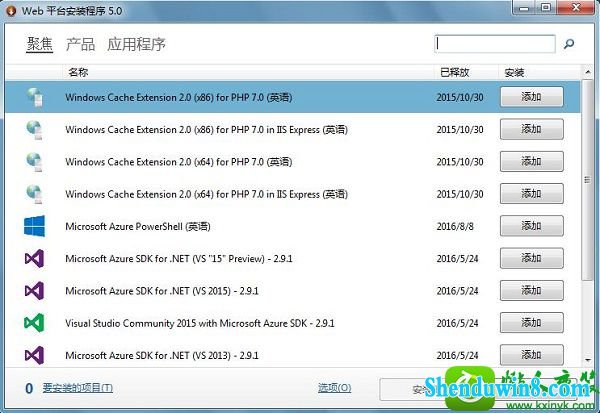Click icon of Windows Cache Extension x86 PHP 7.0 row
This screenshot has height=413, width=600.
34,97
